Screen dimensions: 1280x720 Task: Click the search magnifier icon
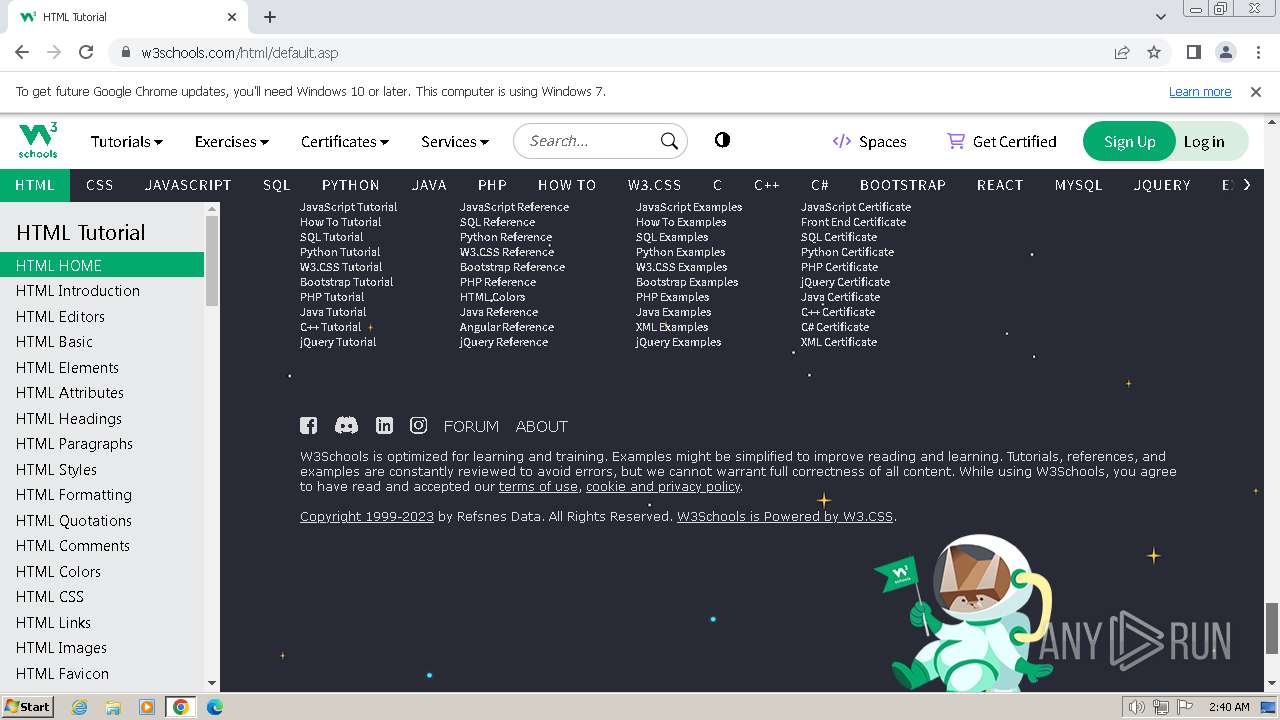pyautogui.click(x=669, y=141)
